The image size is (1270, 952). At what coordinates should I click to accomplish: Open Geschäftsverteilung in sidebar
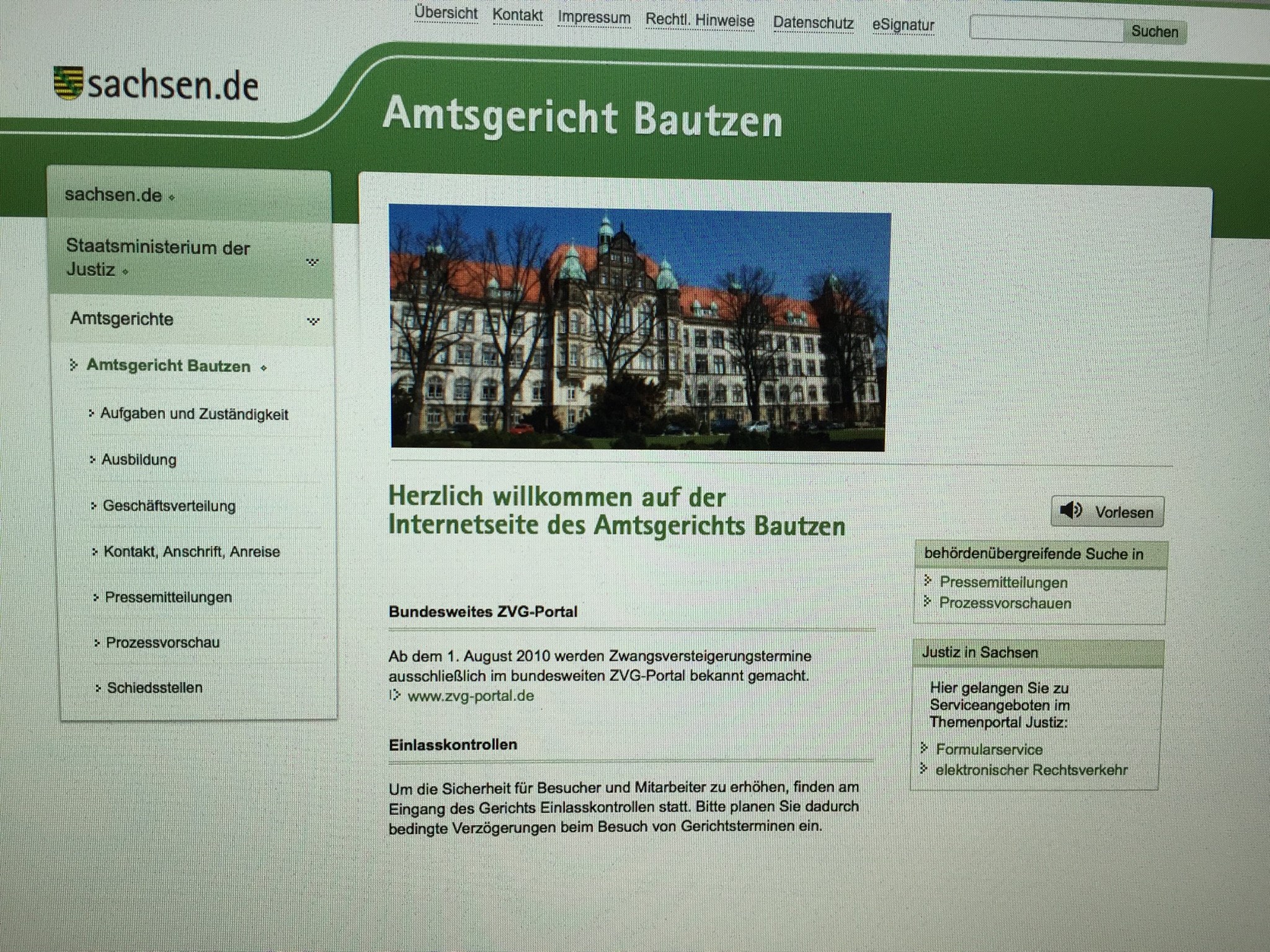pyautogui.click(x=169, y=506)
